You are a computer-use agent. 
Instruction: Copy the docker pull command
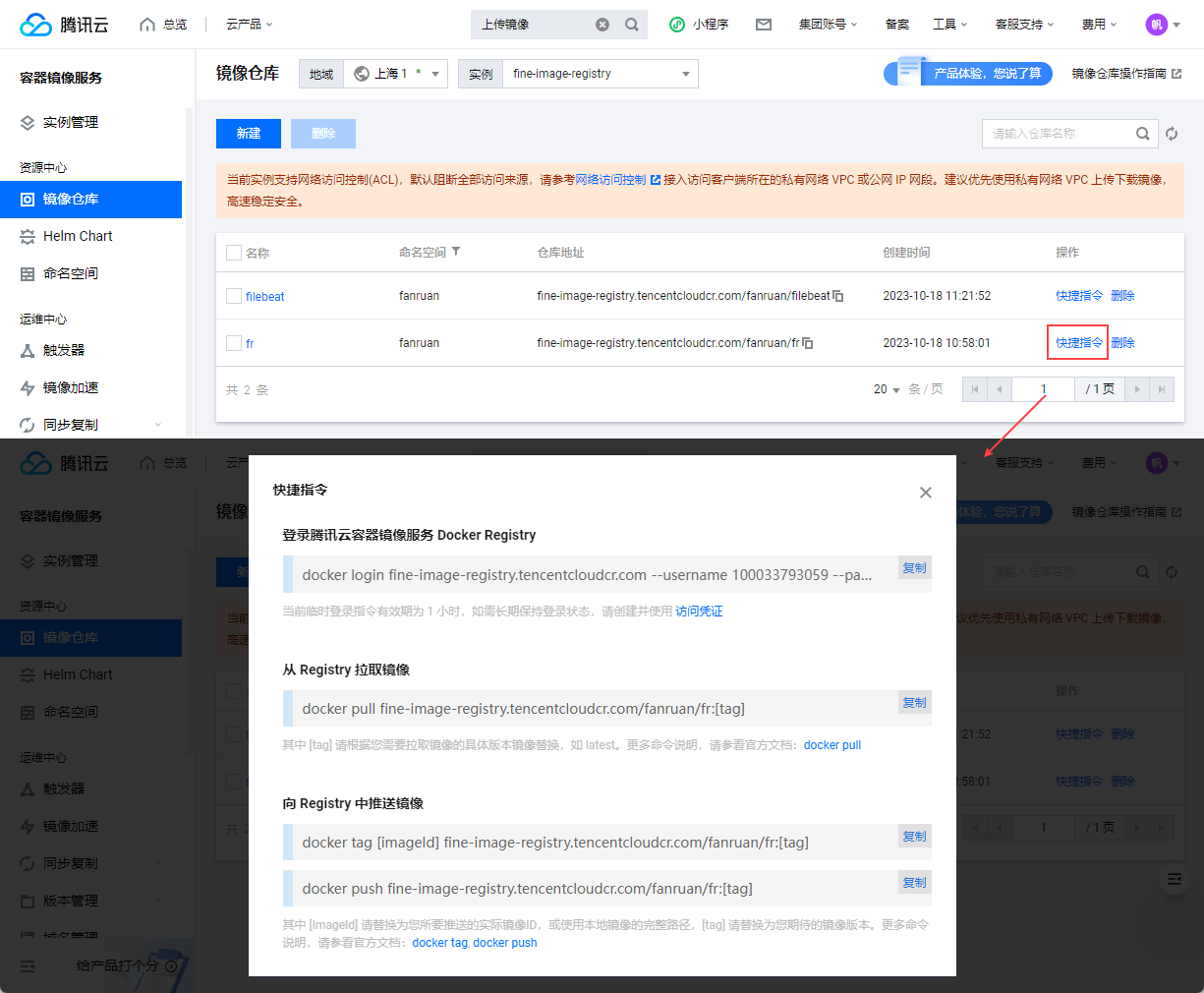tap(914, 703)
